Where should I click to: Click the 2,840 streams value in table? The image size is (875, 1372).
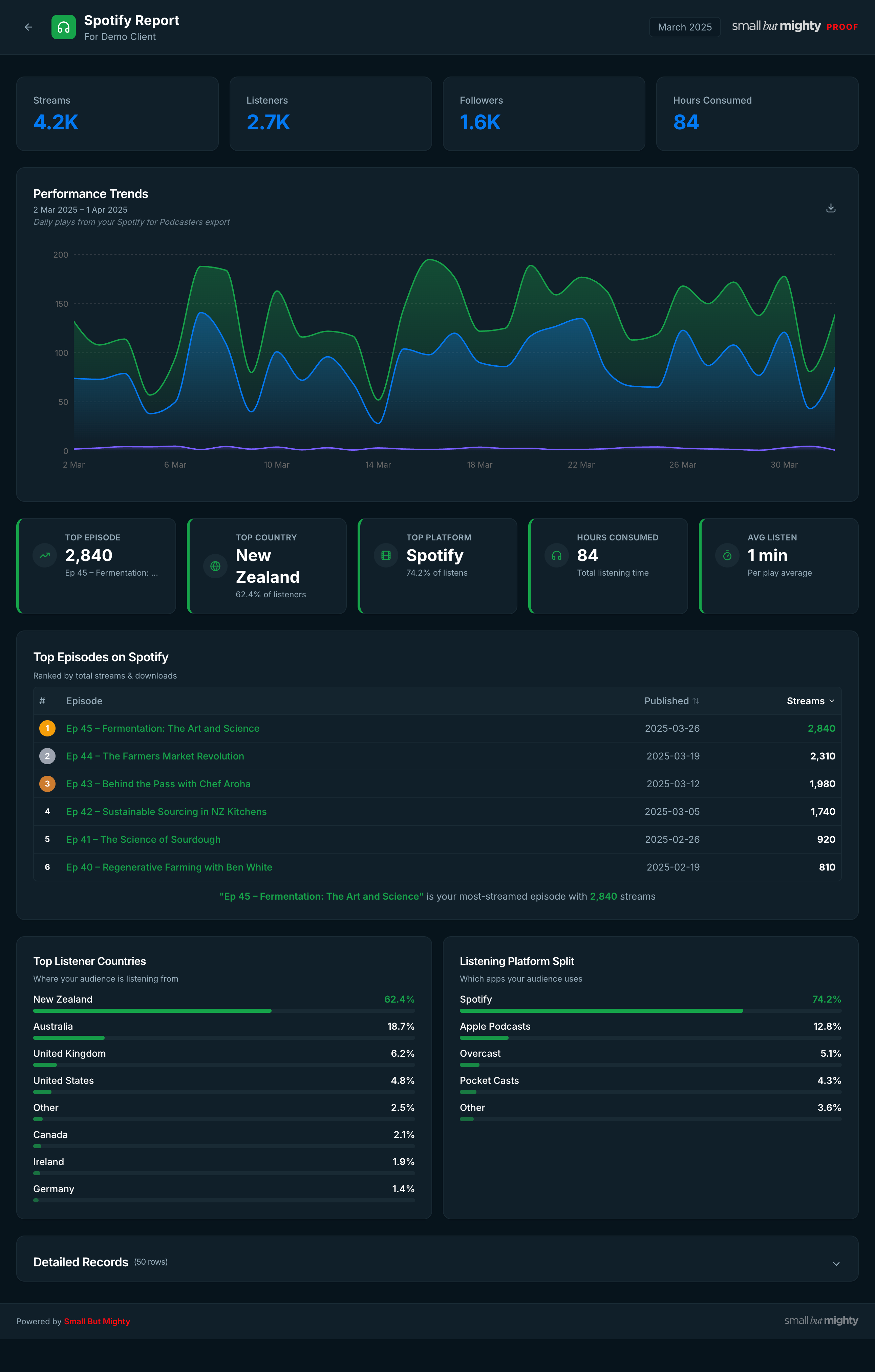tap(821, 728)
